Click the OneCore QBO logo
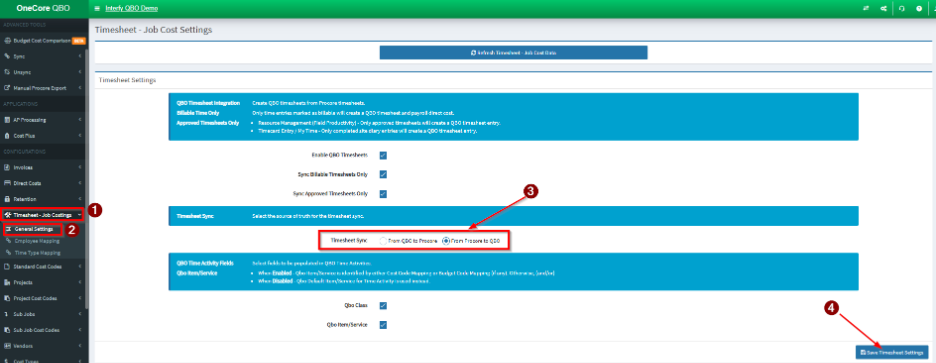The width and height of the screenshot is (936, 363). click(x=44, y=8)
